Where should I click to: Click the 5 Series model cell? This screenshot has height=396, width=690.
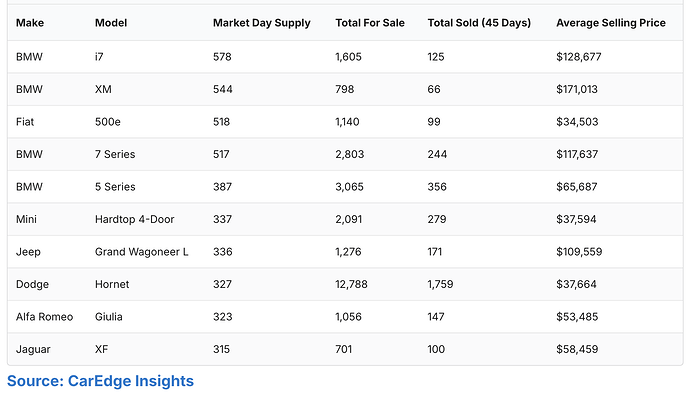point(115,187)
